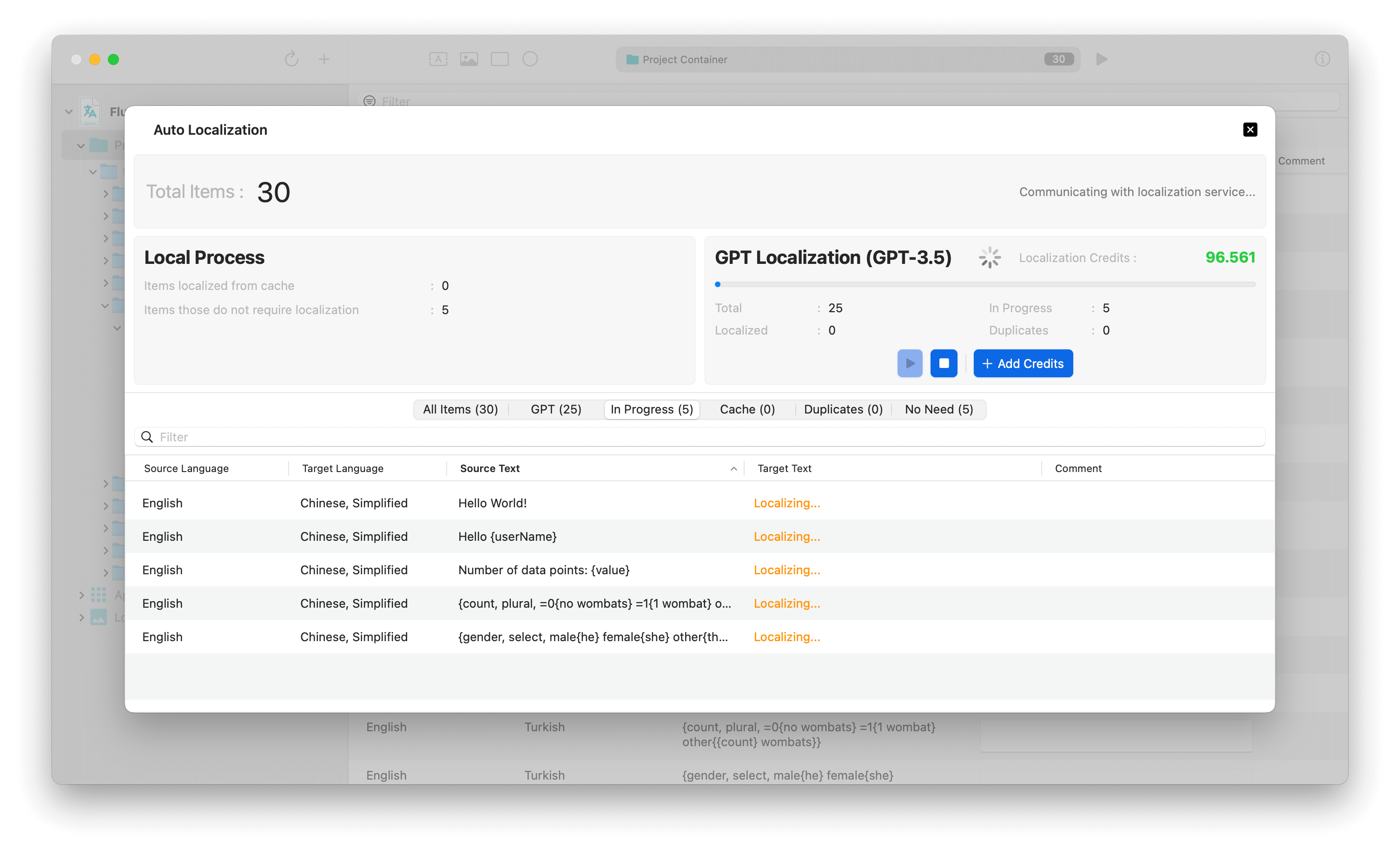Start GPT localization with play button

coord(910,363)
